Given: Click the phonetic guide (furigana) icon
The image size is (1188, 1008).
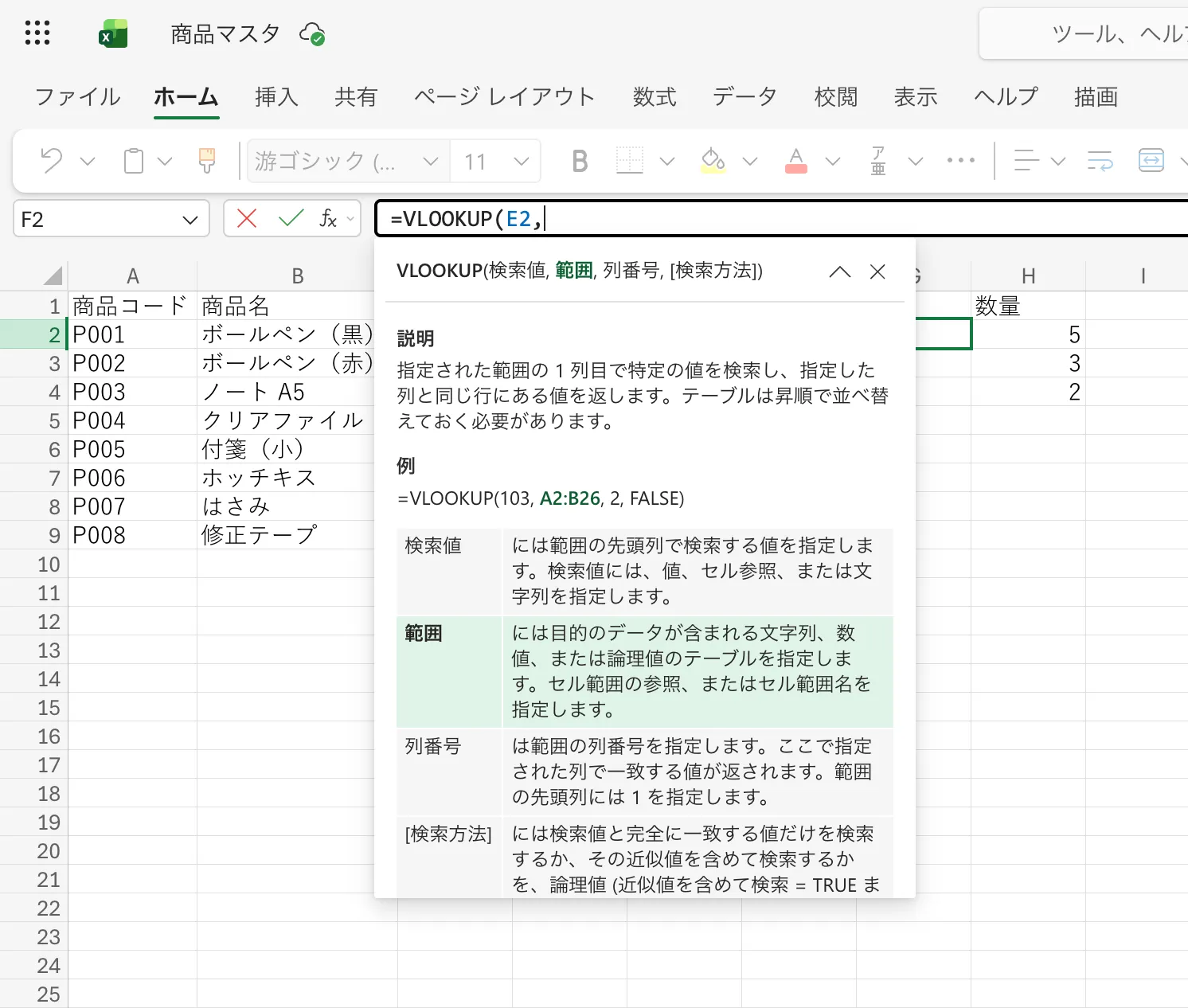Looking at the screenshot, I should (x=878, y=161).
